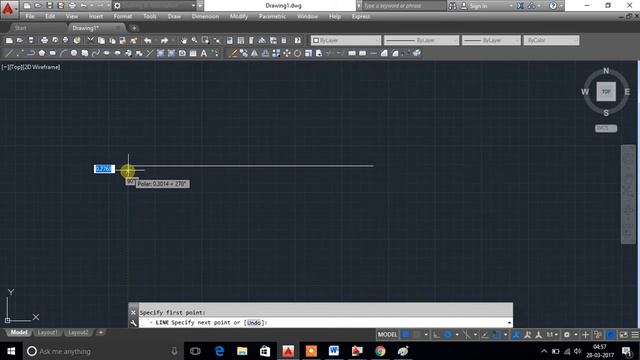
Task: Click Sign In in title bar
Action: coord(478,6)
